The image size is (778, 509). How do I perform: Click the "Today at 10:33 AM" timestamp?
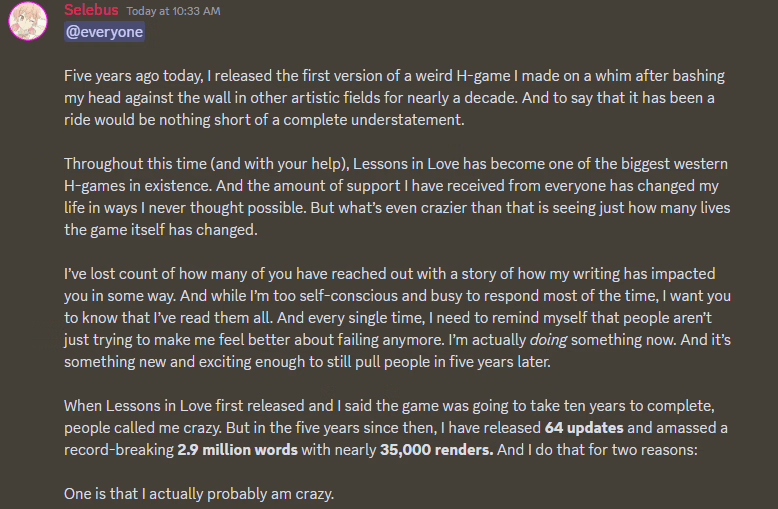click(174, 11)
